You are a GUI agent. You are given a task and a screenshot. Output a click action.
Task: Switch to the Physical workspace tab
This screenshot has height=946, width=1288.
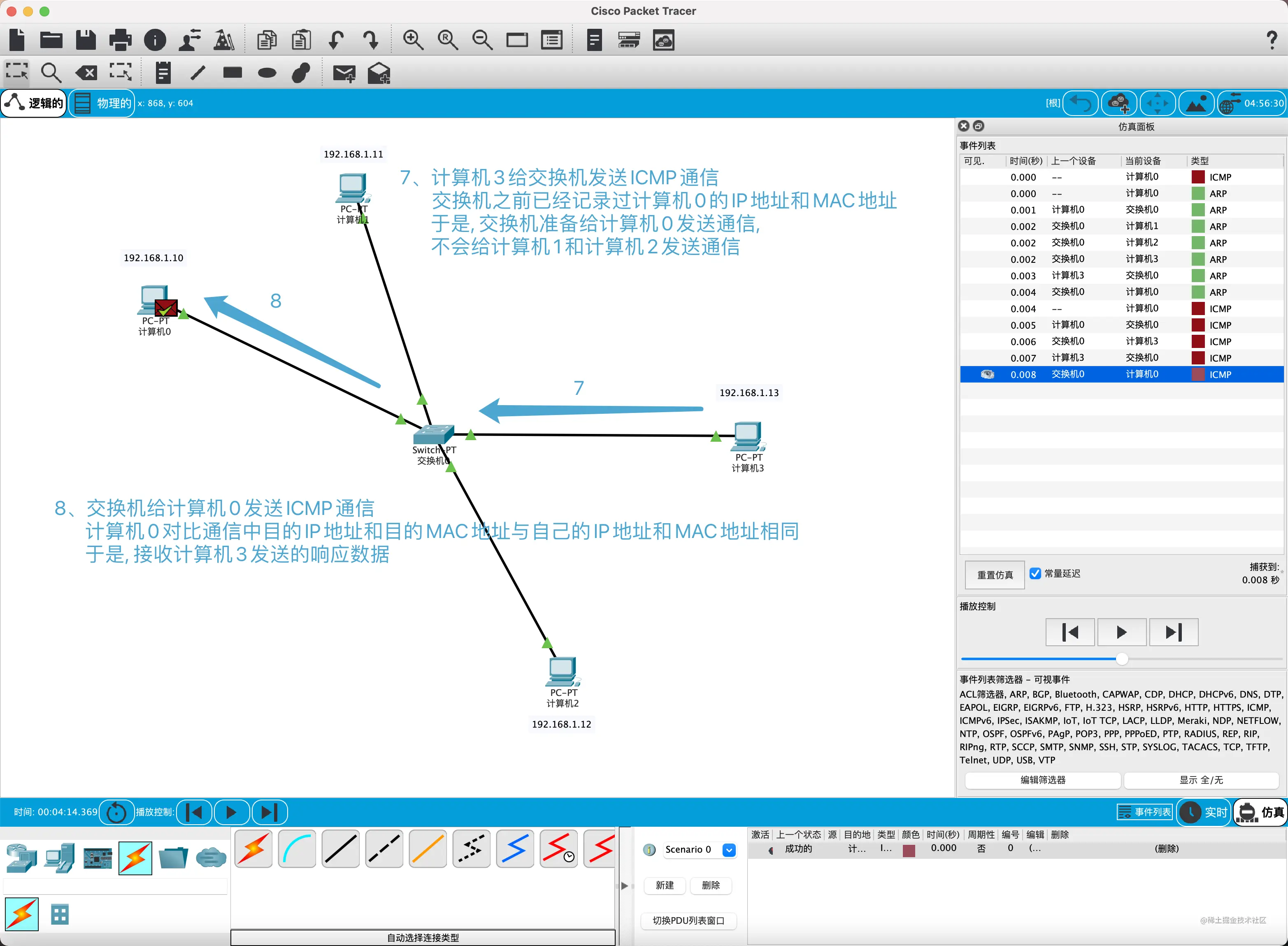(102, 104)
